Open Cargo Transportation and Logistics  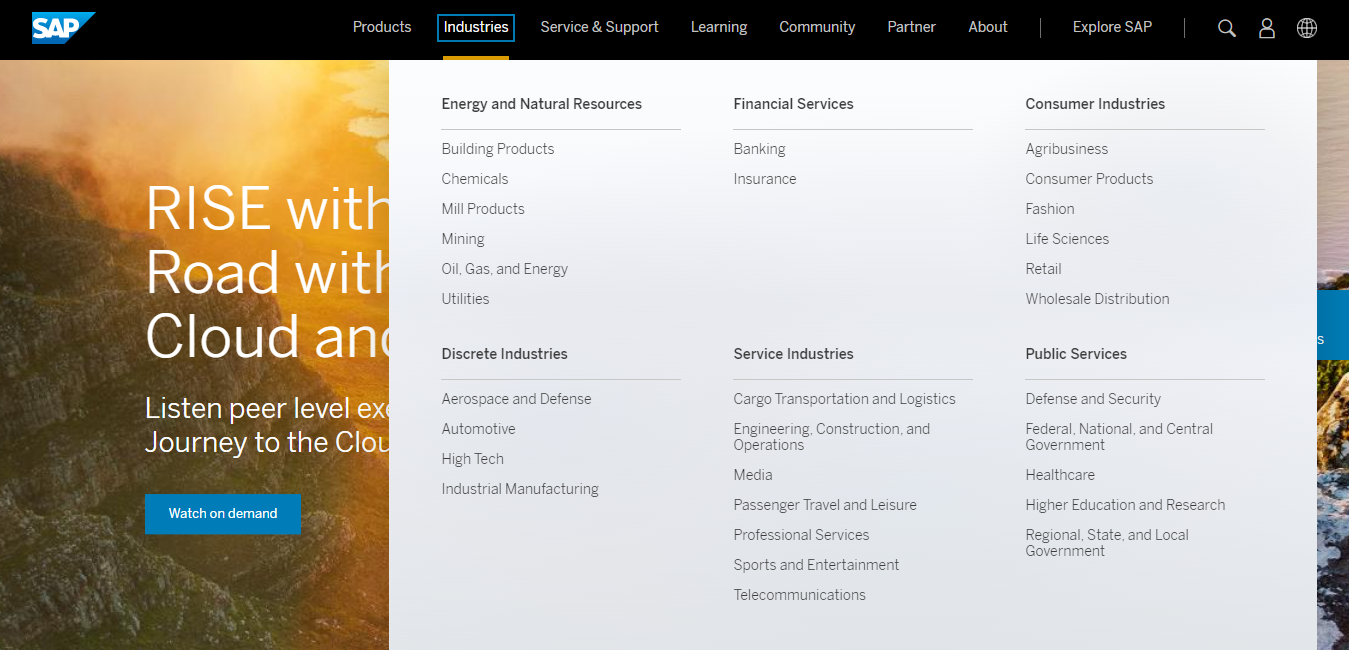844,399
